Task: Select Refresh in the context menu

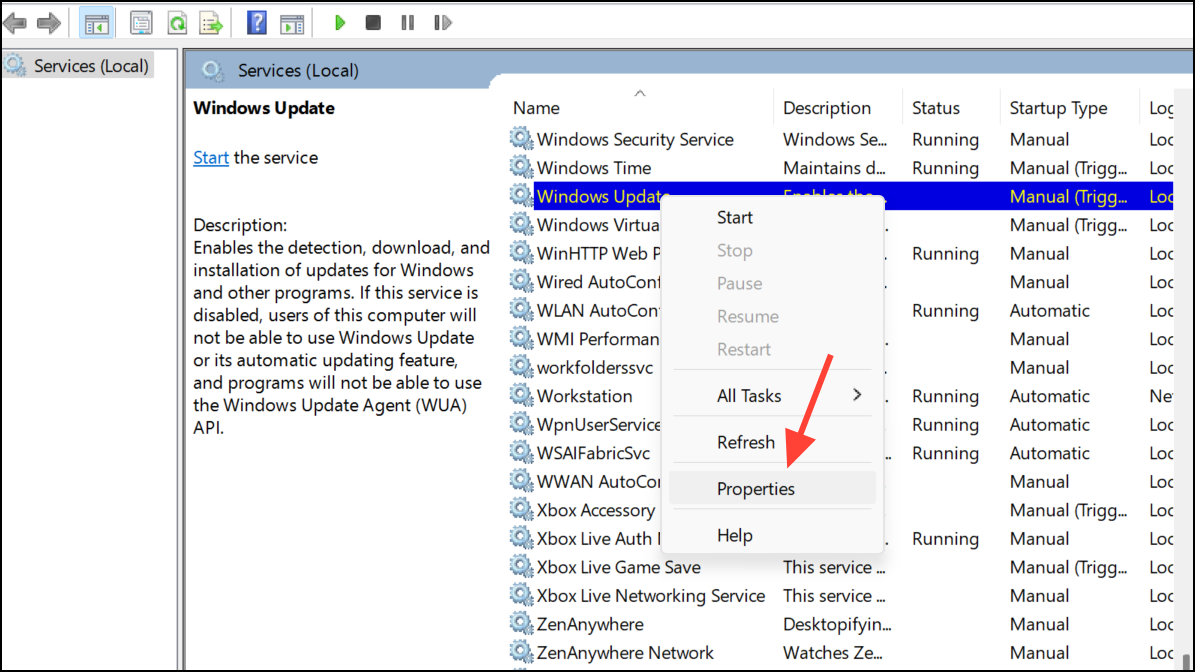Action: (746, 442)
